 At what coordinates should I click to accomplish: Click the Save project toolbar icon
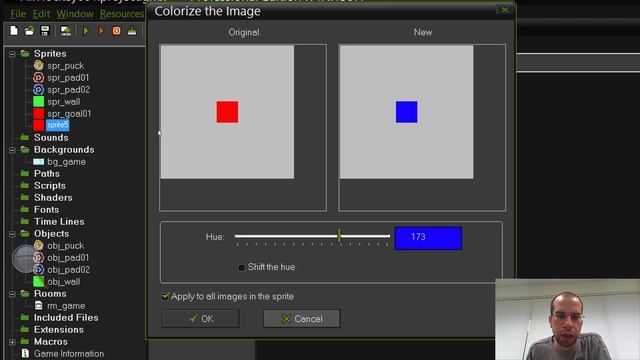pos(45,31)
